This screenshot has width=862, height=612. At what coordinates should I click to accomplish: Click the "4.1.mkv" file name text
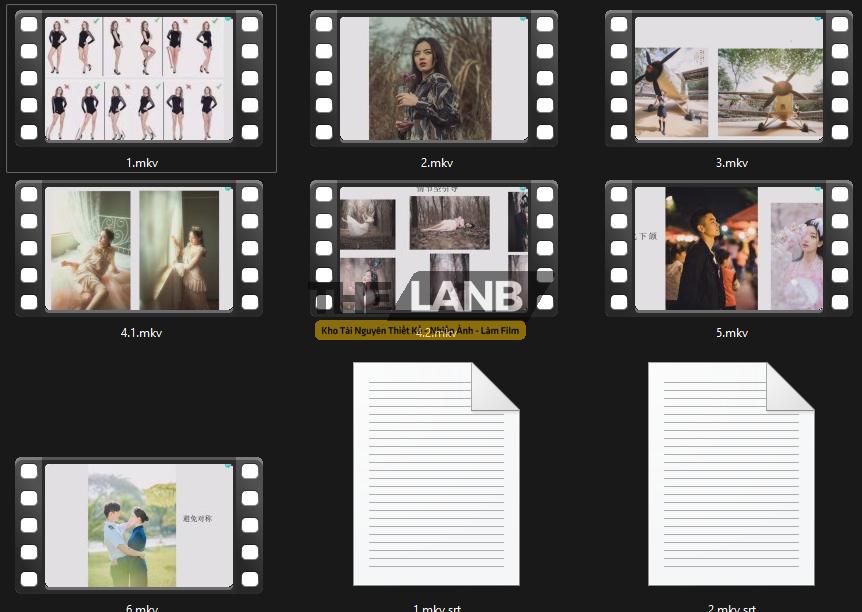pyautogui.click(x=140, y=333)
